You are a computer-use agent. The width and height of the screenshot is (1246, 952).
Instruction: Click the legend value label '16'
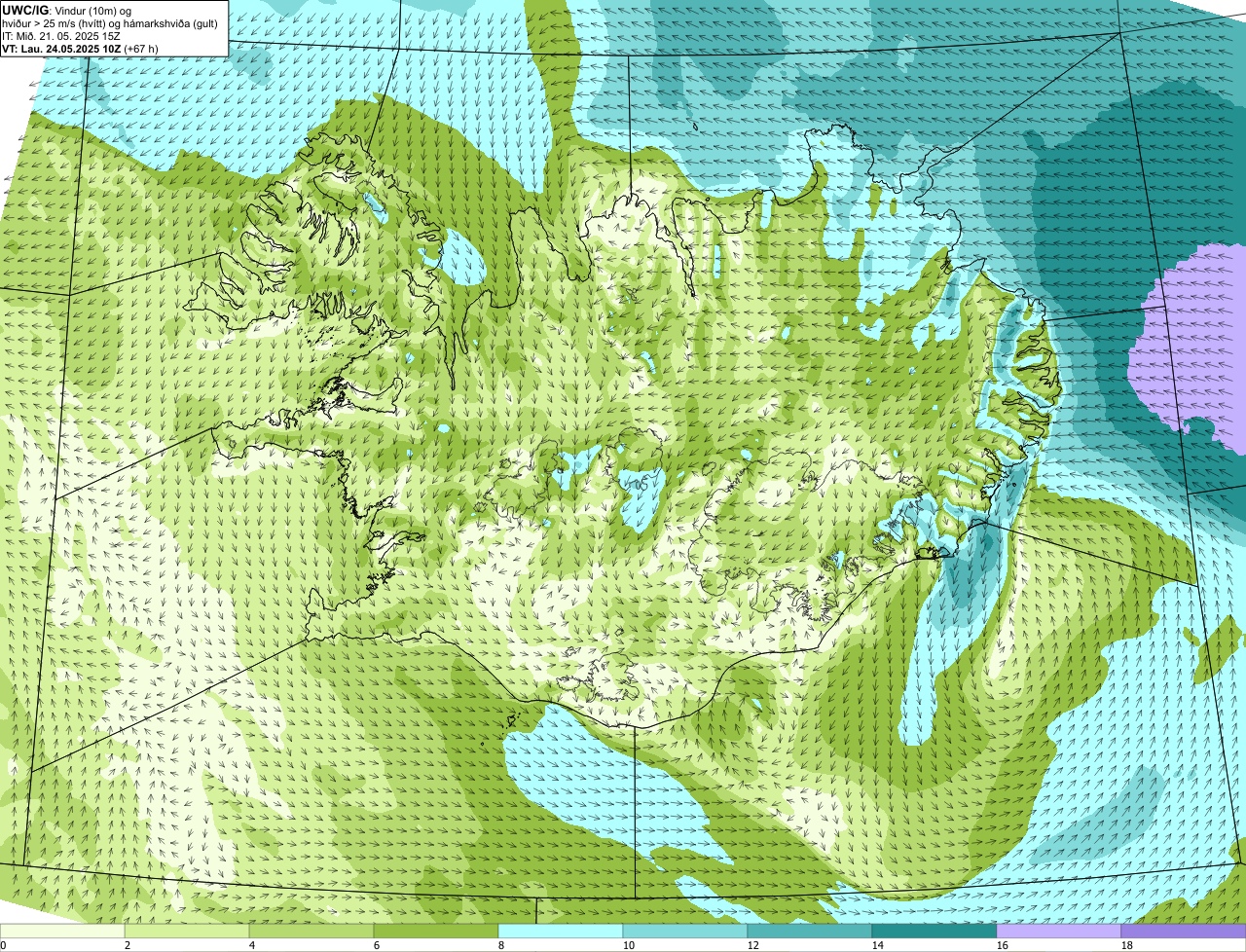[x=1003, y=945]
